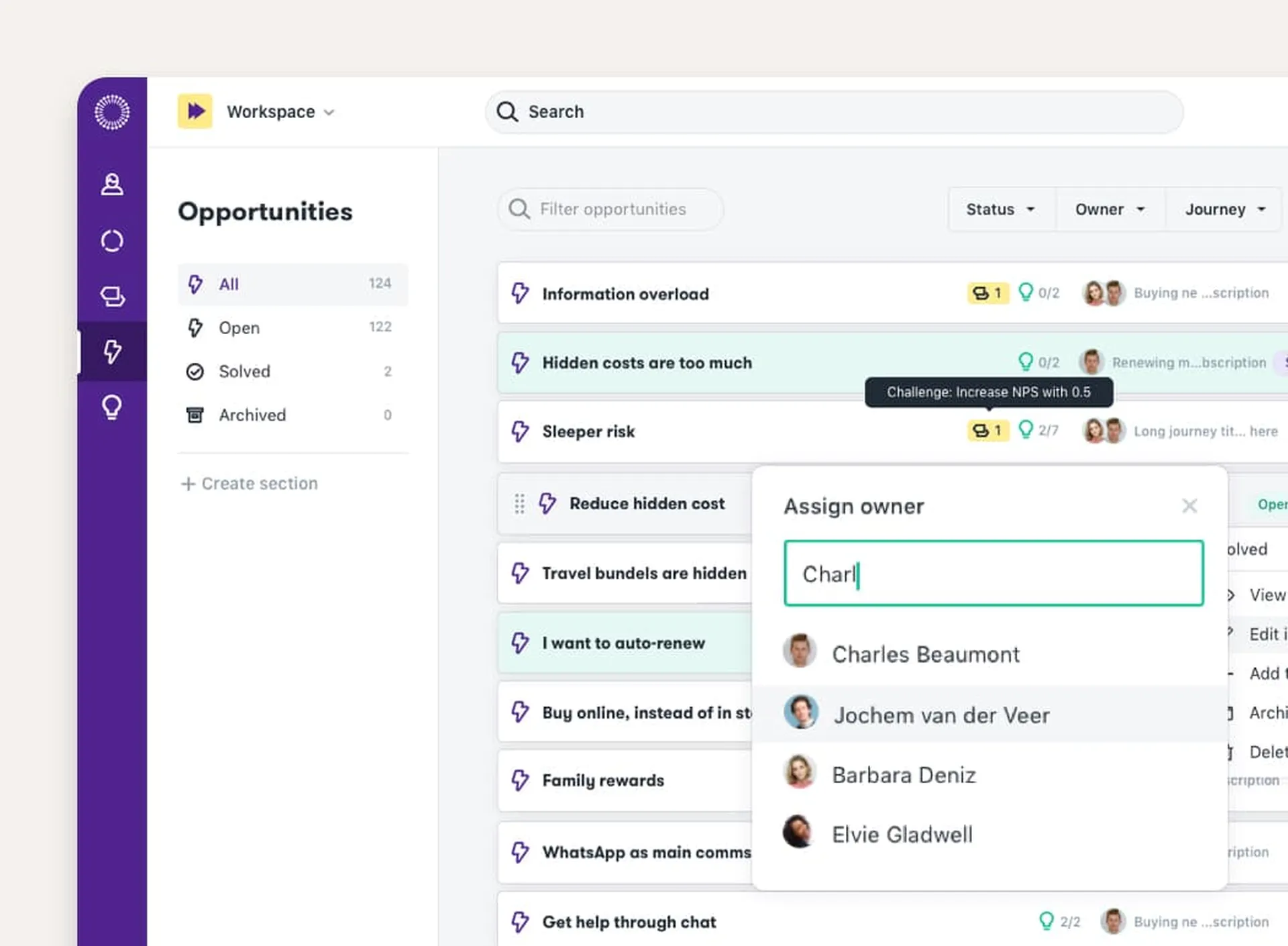1288x946 pixels.
Task: Close the Assign owner dialog
Action: (1189, 506)
